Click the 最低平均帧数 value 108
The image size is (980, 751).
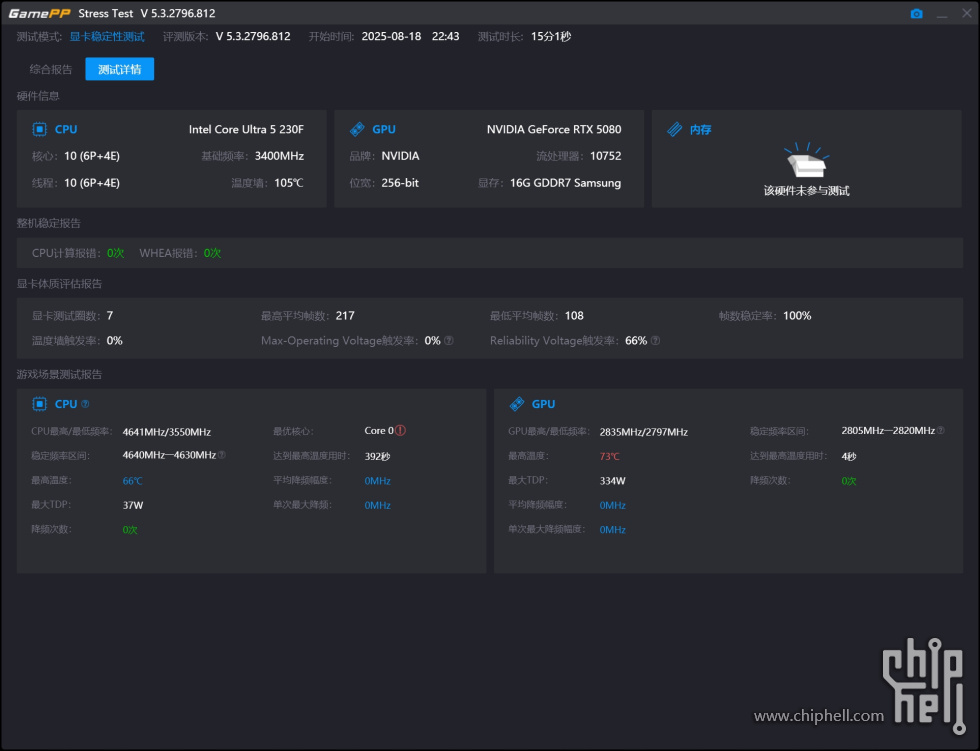574,316
